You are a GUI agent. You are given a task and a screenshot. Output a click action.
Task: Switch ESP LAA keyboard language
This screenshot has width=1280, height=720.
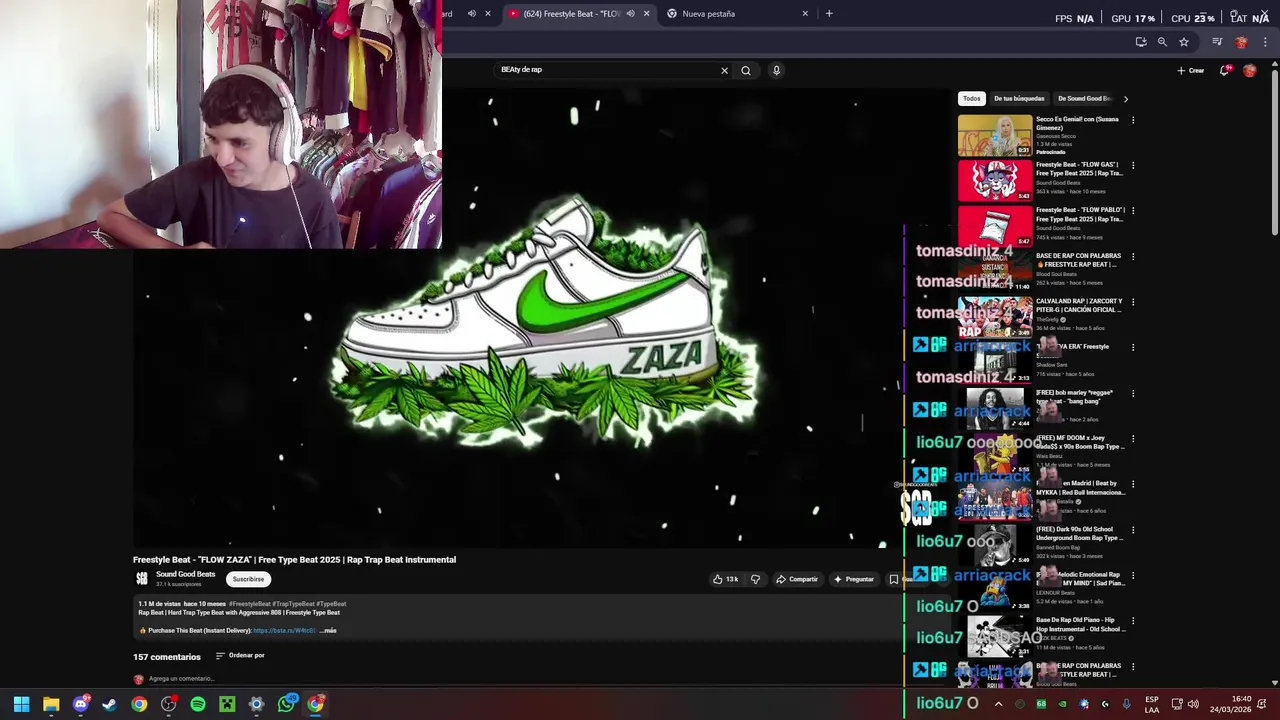point(1152,704)
